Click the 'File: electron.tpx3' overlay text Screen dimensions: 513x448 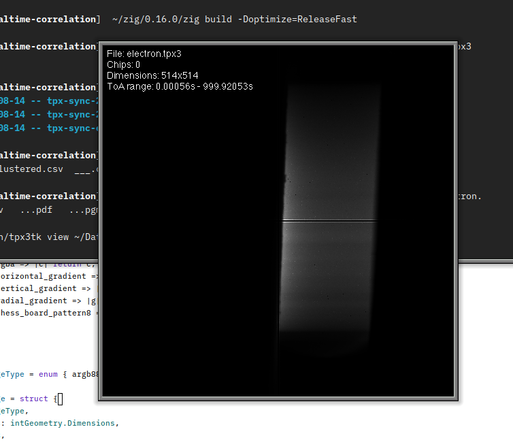[144, 54]
